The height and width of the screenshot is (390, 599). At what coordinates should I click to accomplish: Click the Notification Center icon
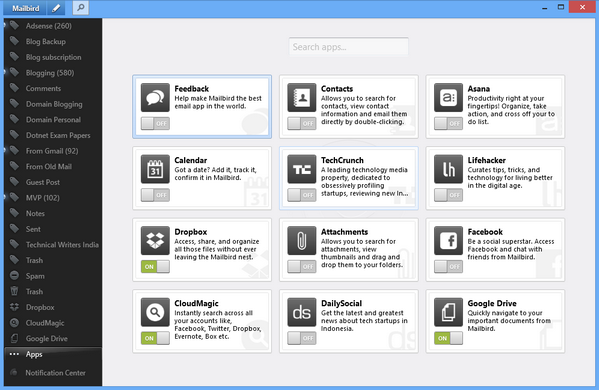pyautogui.click(x=14, y=372)
